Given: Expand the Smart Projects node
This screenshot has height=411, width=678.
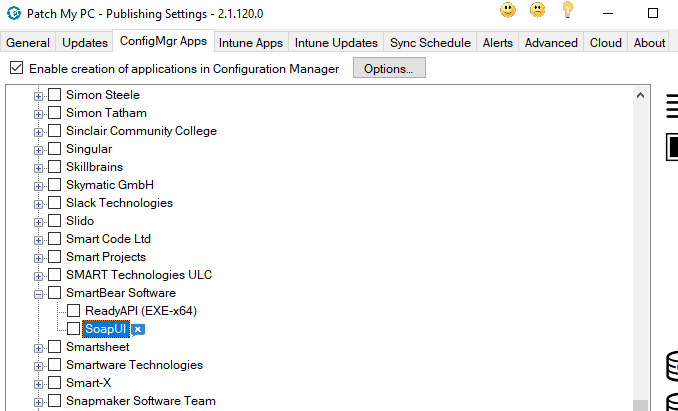Looking at the screenshot, I should [38, 258].
